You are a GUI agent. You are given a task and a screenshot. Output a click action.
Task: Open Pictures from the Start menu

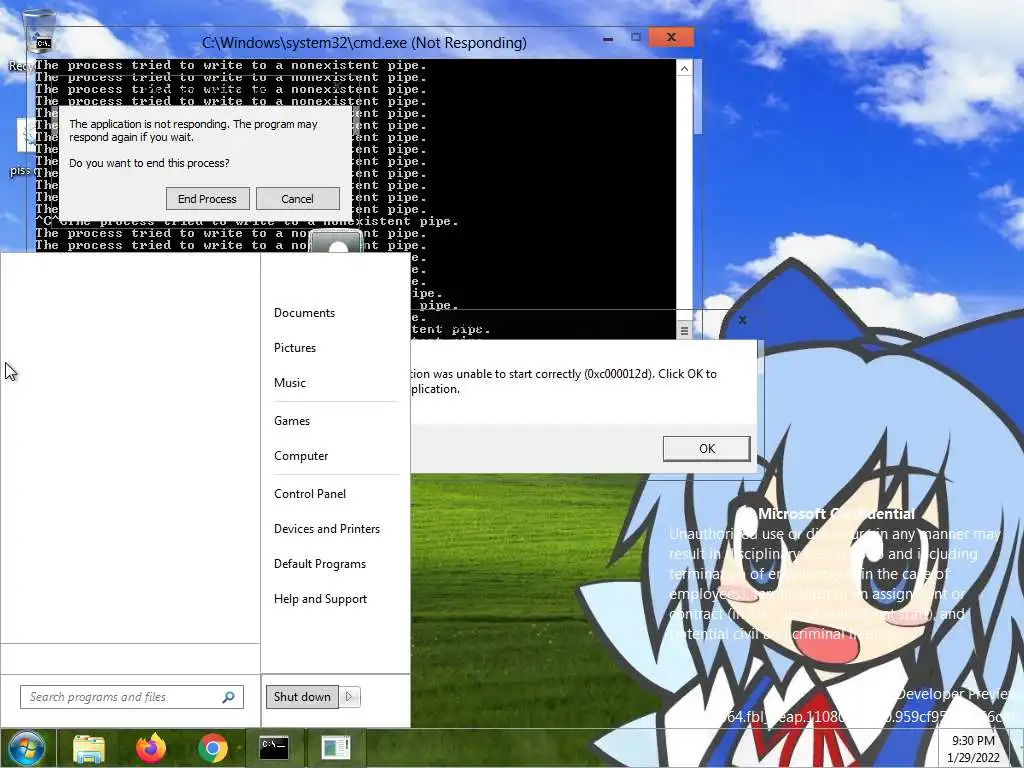295,348
